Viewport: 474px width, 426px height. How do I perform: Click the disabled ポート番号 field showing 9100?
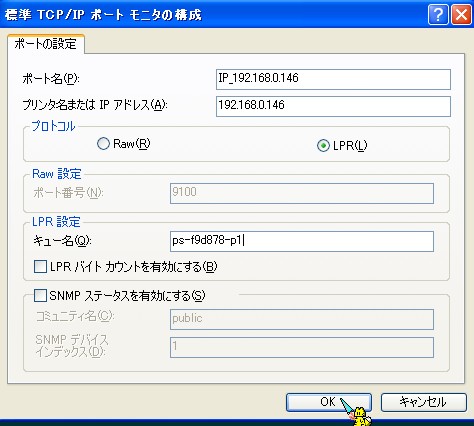click(x=302, y=193)
